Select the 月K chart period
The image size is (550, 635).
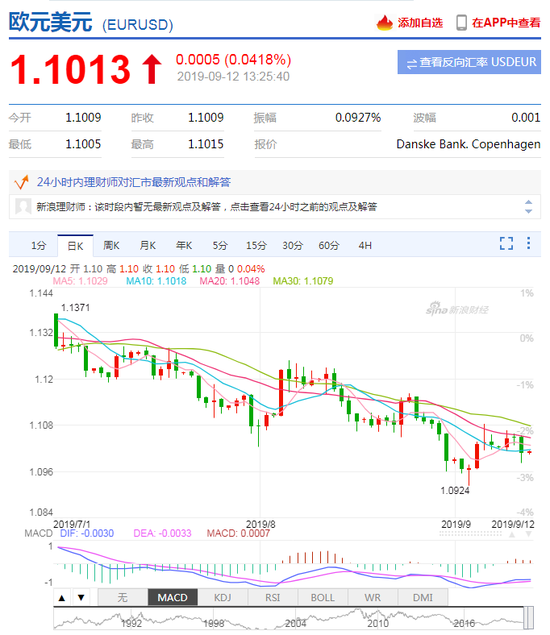pos(147,245)
